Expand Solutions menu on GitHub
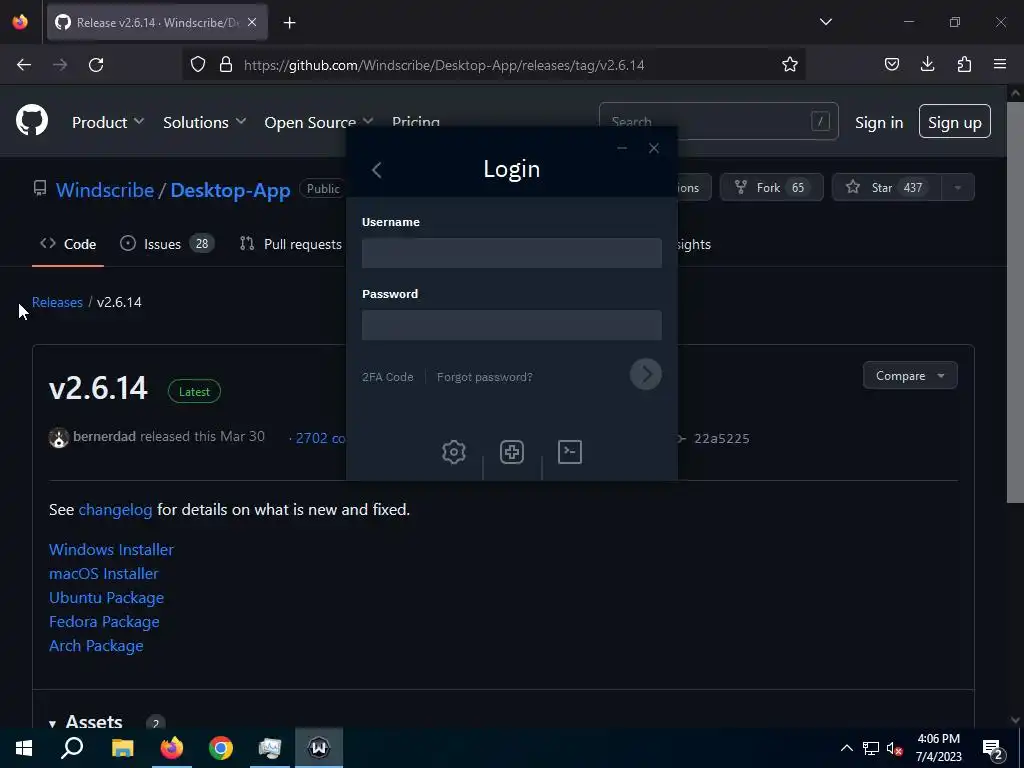 pos(204,122)
